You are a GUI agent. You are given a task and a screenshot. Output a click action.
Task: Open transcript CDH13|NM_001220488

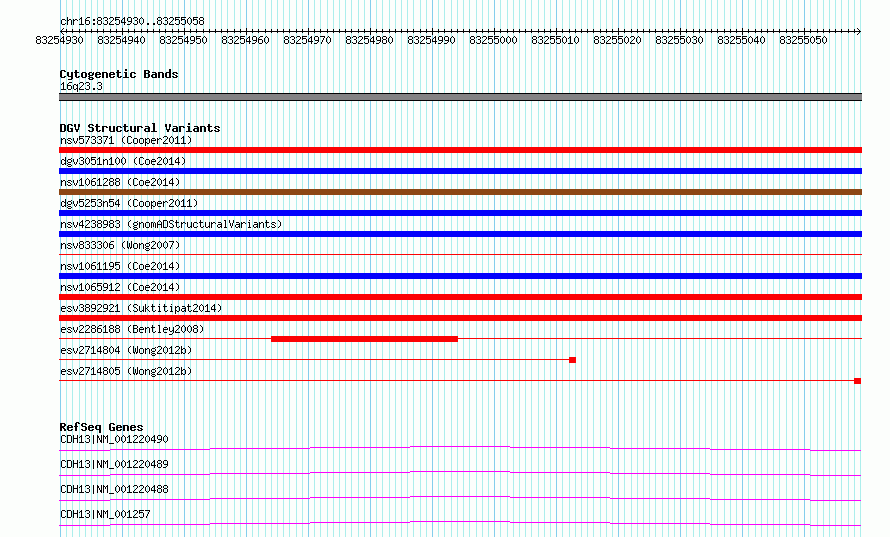(114, 489)
